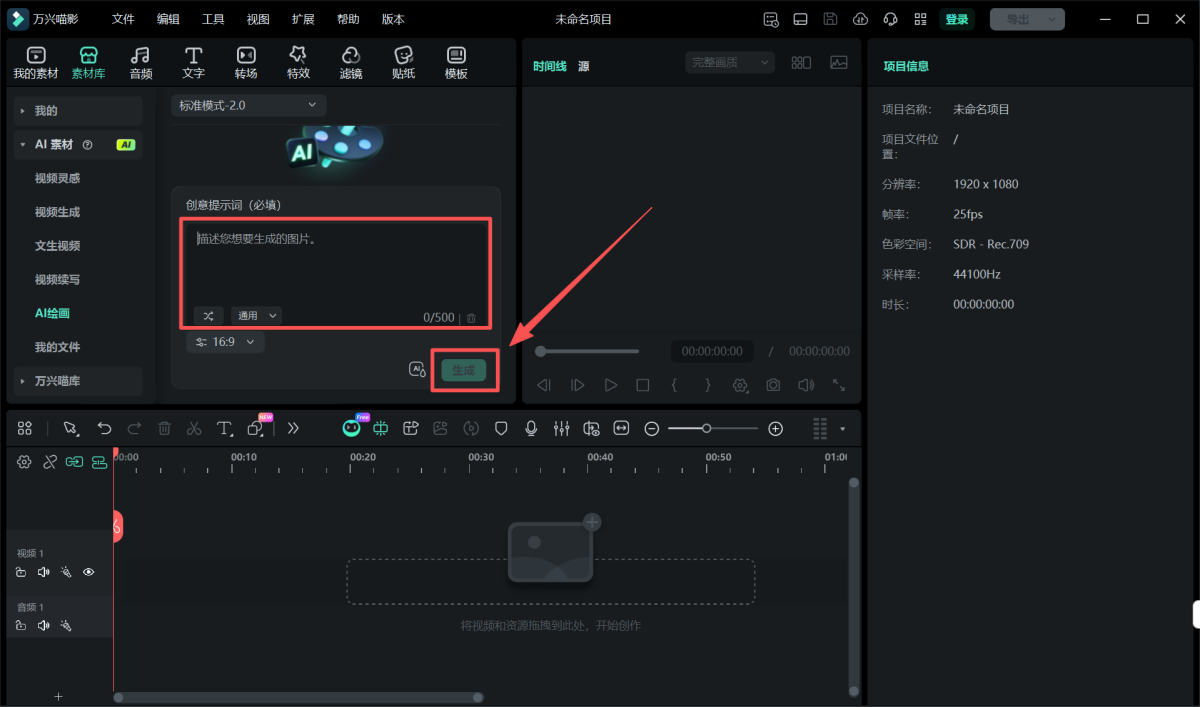Open the 标准模式-2.0 mode dropdown
1200x707 pixels.
(248, 105)
